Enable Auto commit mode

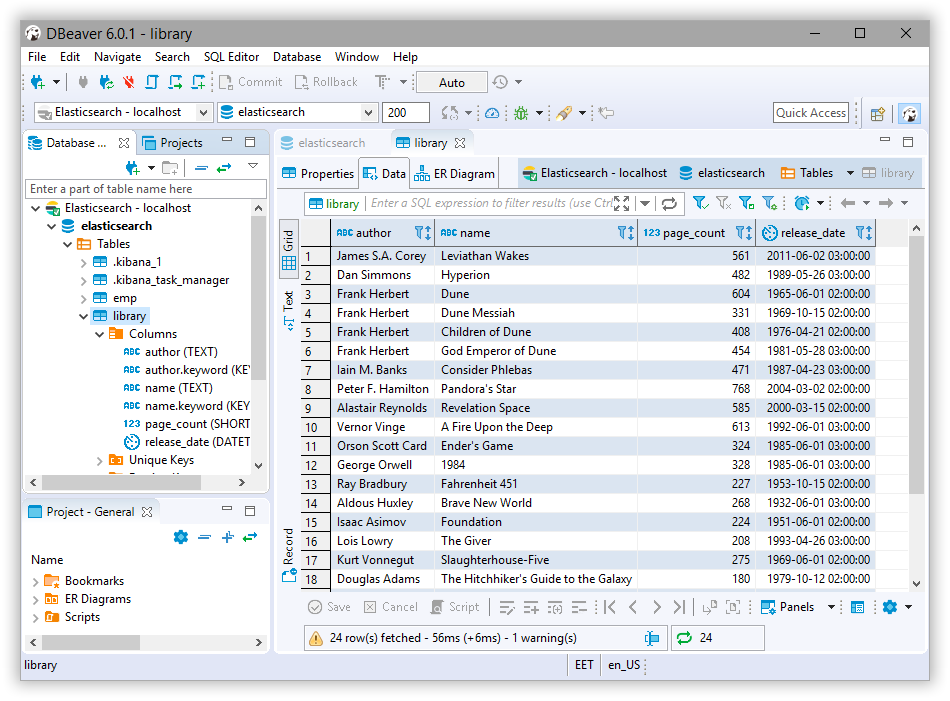(x=450, y=82)
